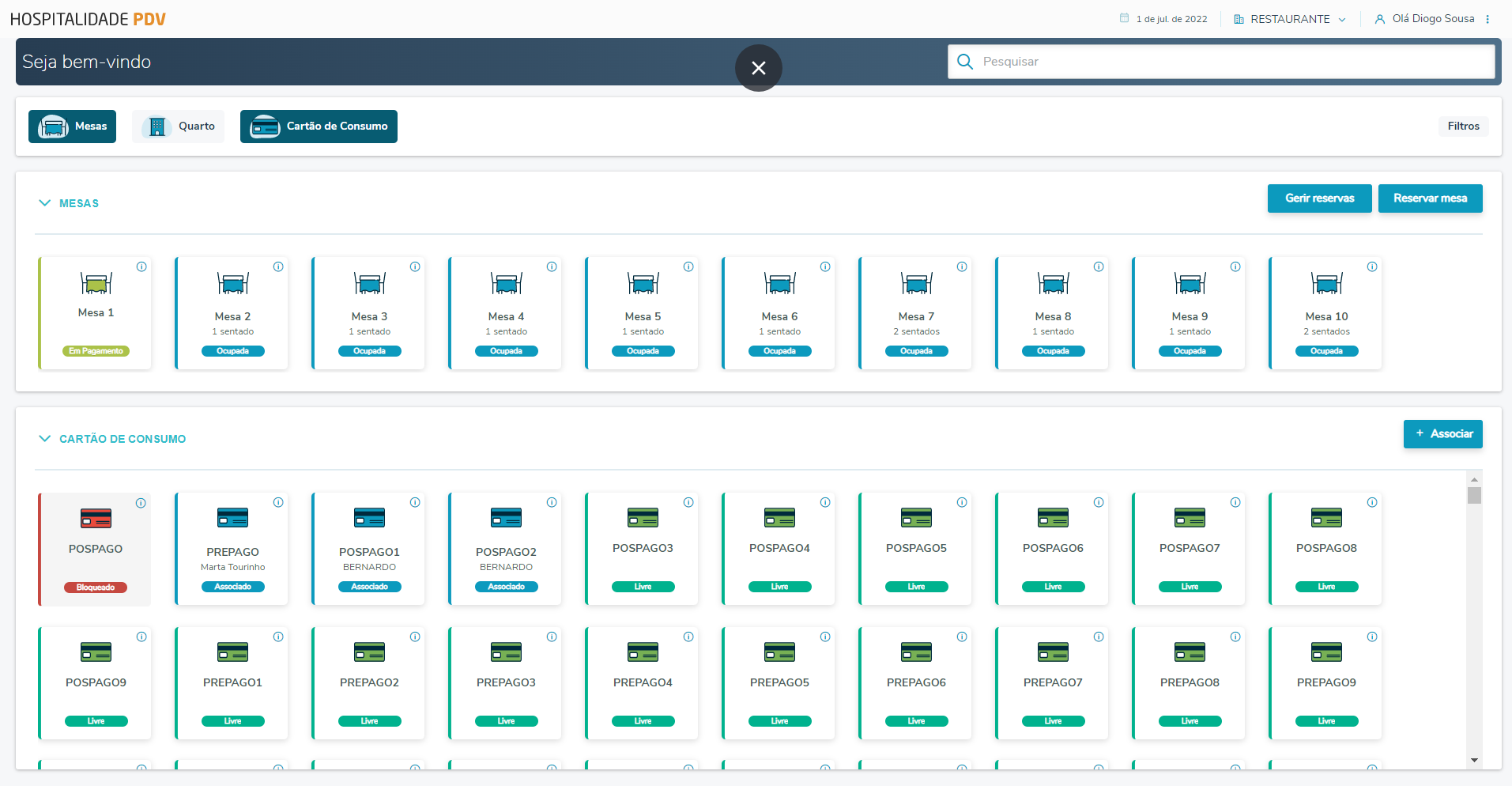Click the calendar icon beside the date
The width and height of the screenshot is (1512, 786).
[1124, 18]
